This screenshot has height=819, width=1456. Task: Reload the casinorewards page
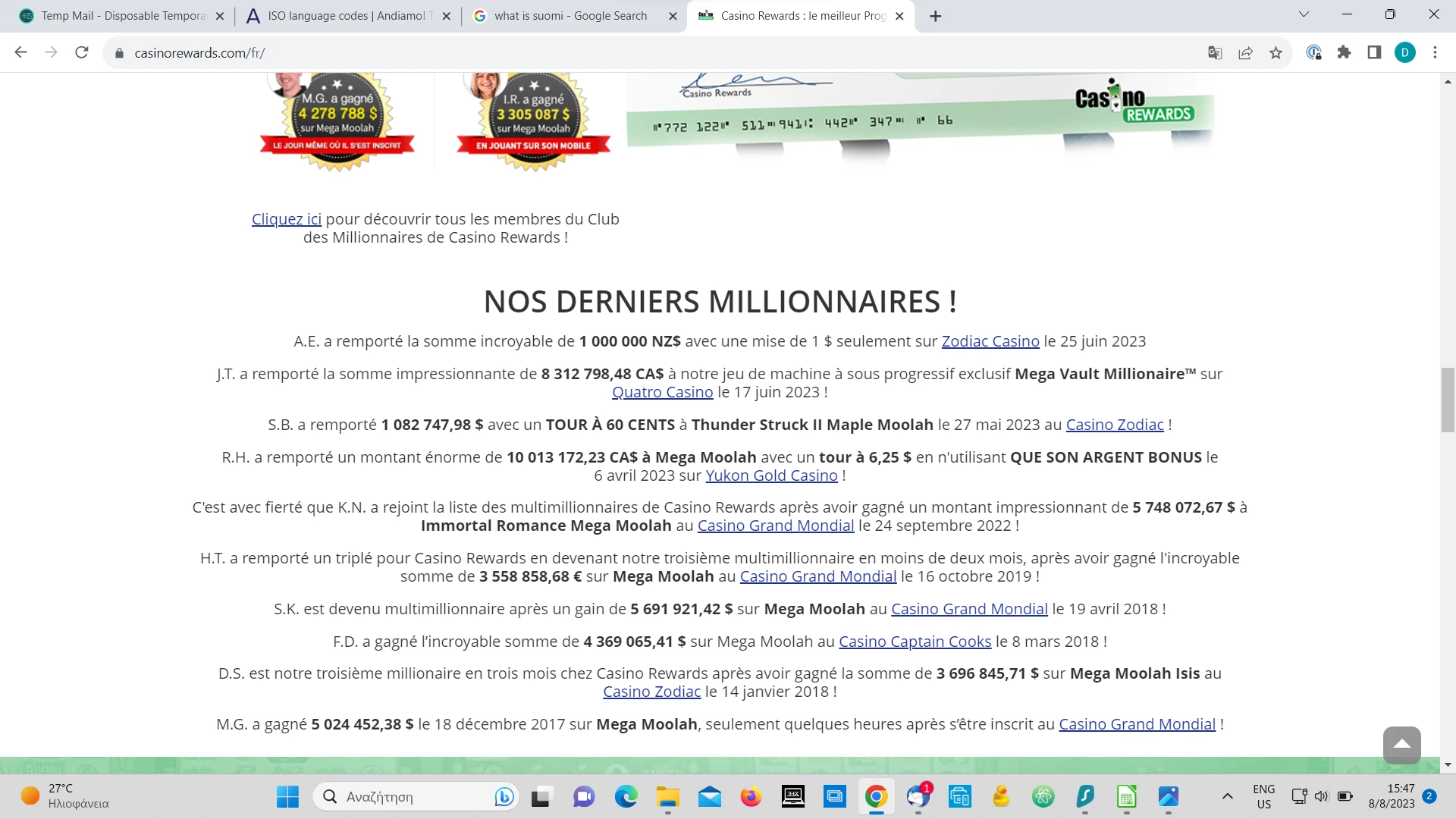(82, 52)
